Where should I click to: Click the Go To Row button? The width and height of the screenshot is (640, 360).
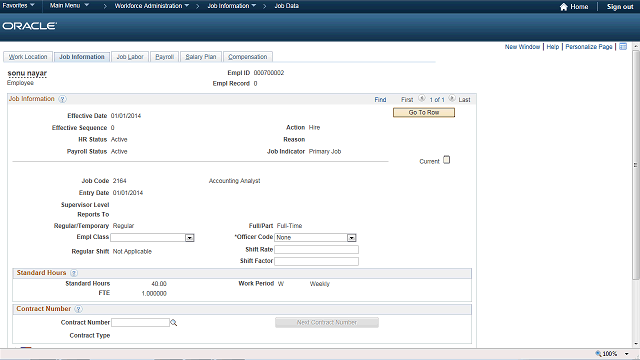coord(424,113)
